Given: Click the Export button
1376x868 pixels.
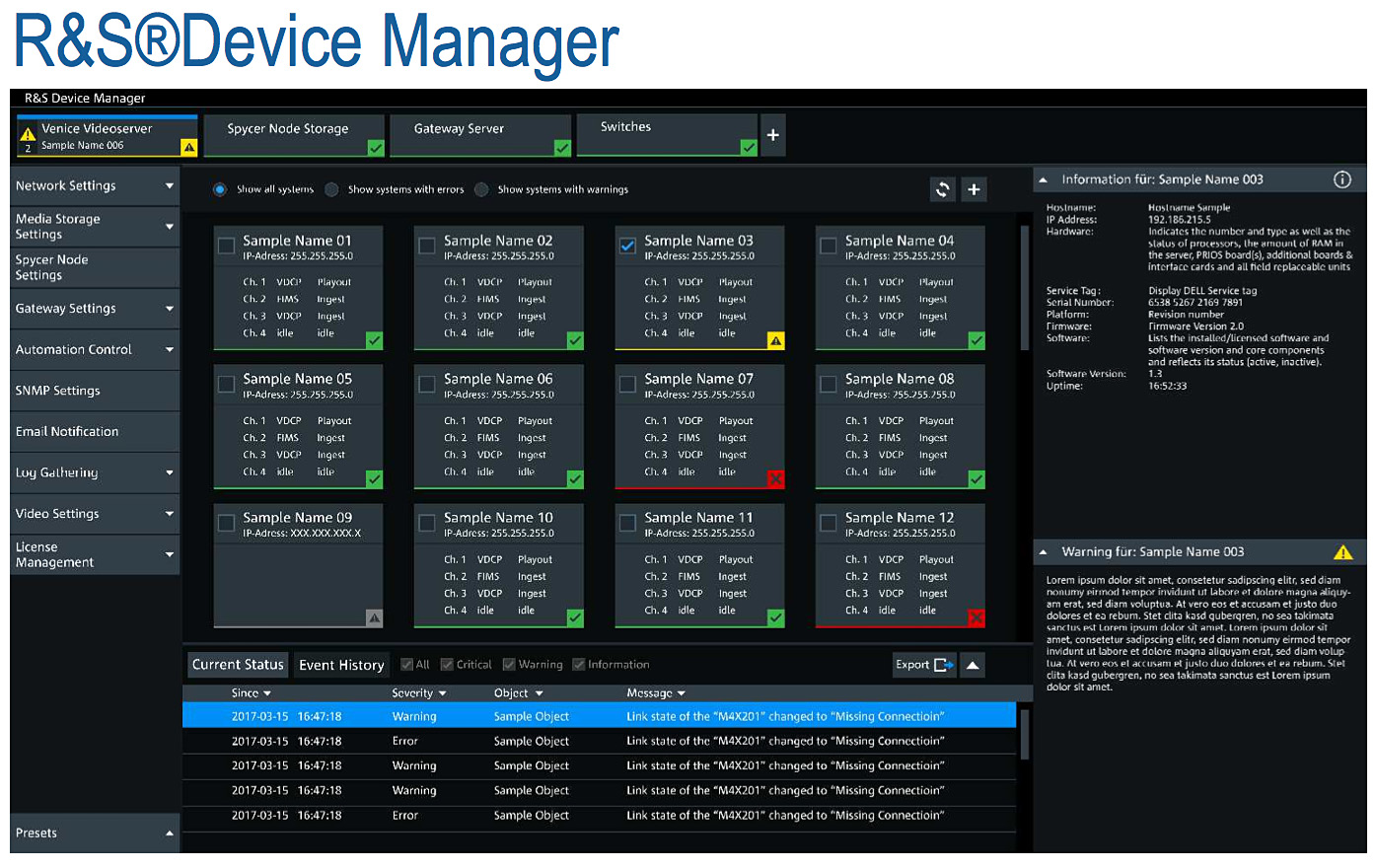Looking at the screenshot, I should click(x=924, y=665).
